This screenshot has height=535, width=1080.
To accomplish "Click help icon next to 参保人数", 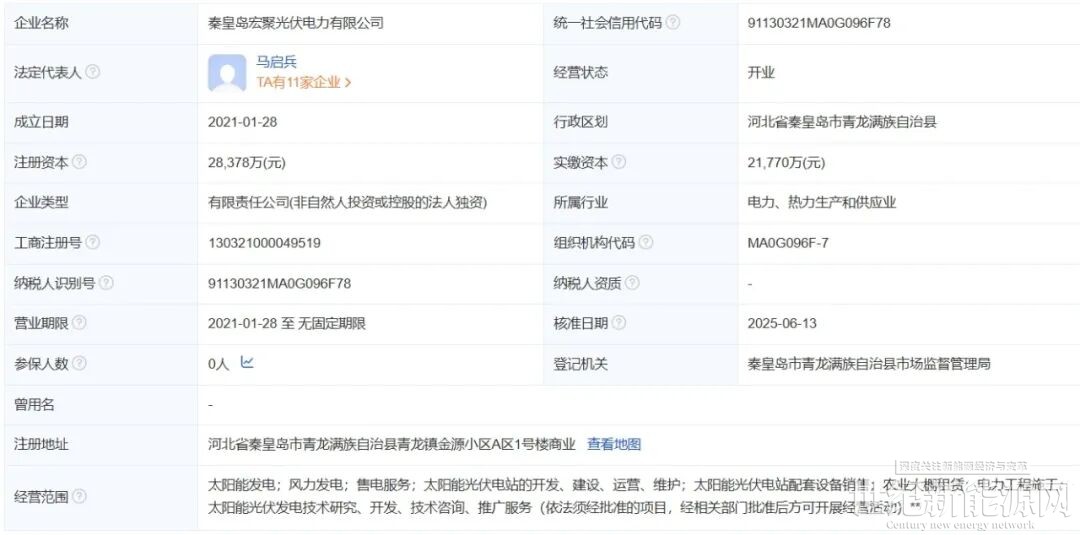I will click(79, 364).
